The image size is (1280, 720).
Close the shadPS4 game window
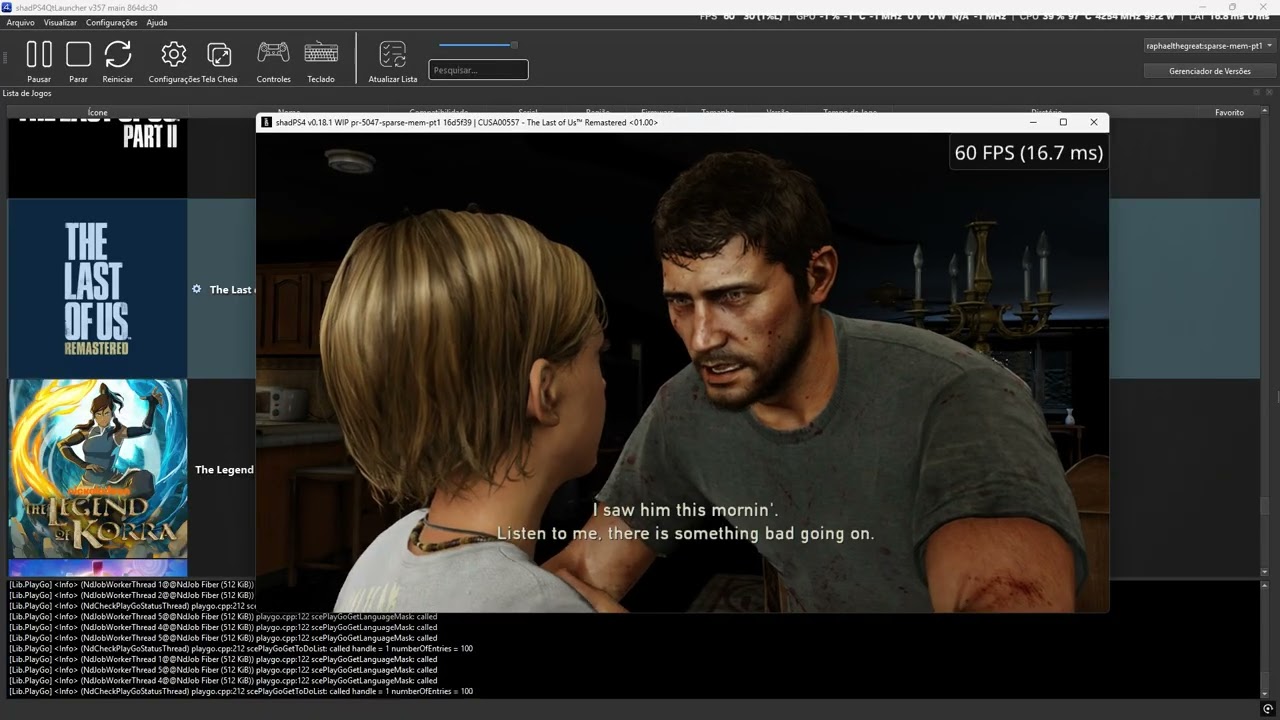pos(1093,122)
